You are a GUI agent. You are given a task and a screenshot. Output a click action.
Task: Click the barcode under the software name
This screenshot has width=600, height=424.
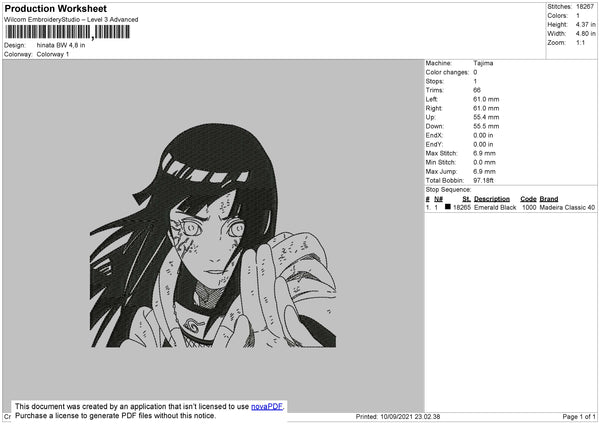click(68, 32)
